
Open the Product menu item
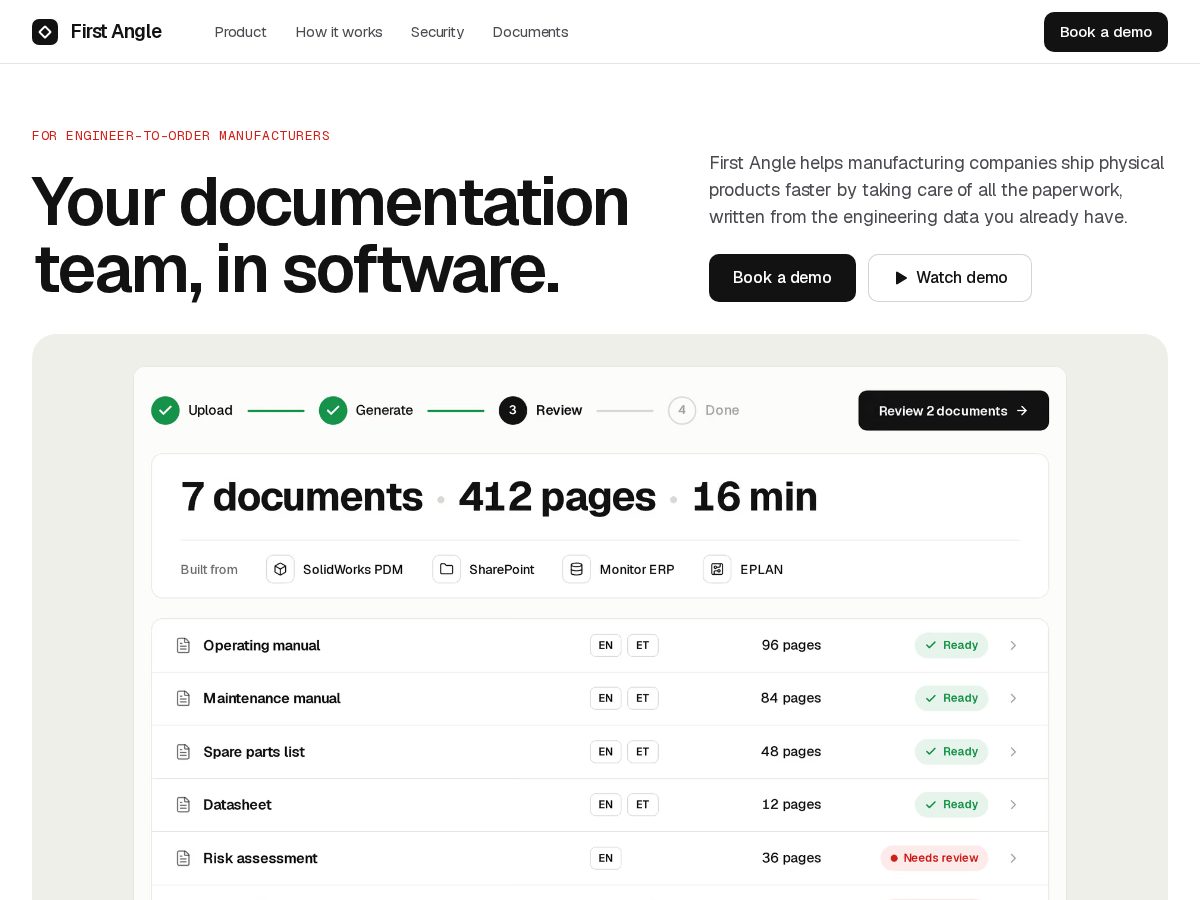pyautogui.click(x=241, y=32)
